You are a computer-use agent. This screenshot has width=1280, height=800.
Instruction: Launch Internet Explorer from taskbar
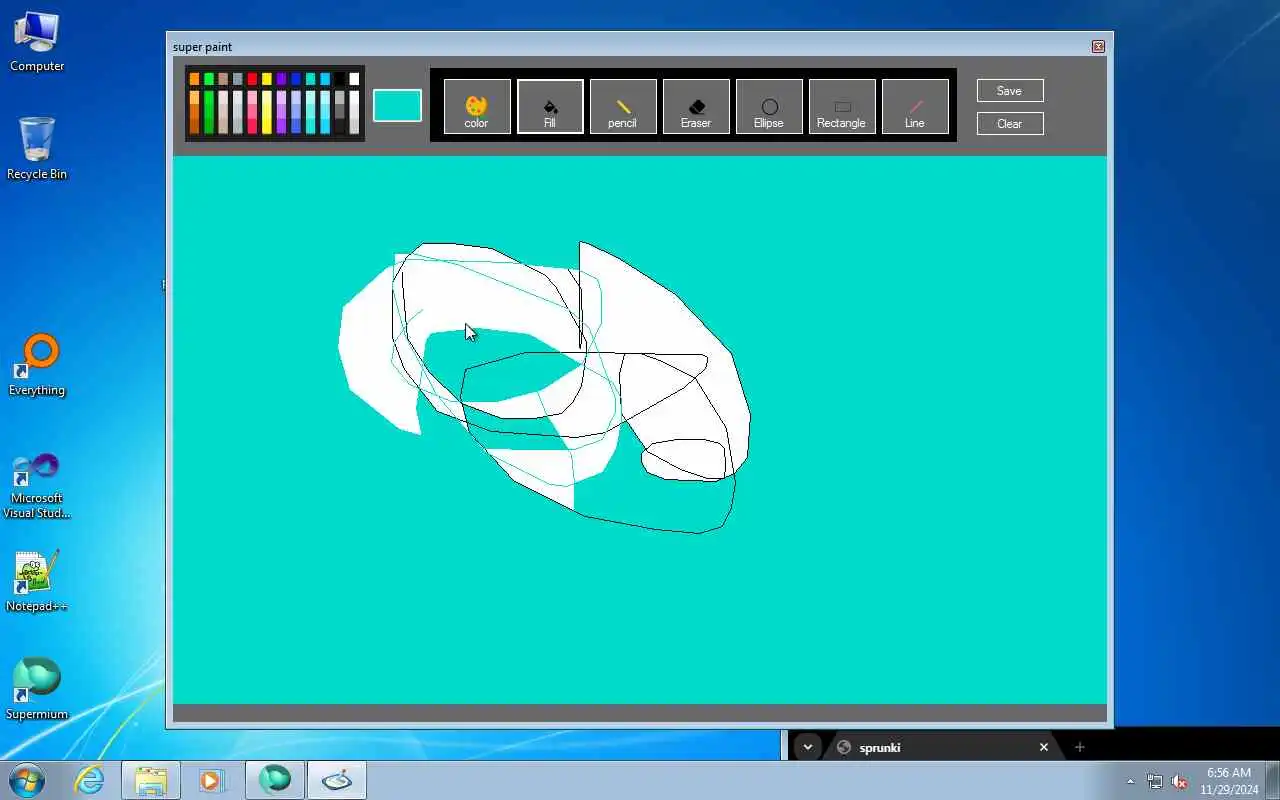[90, 780]
